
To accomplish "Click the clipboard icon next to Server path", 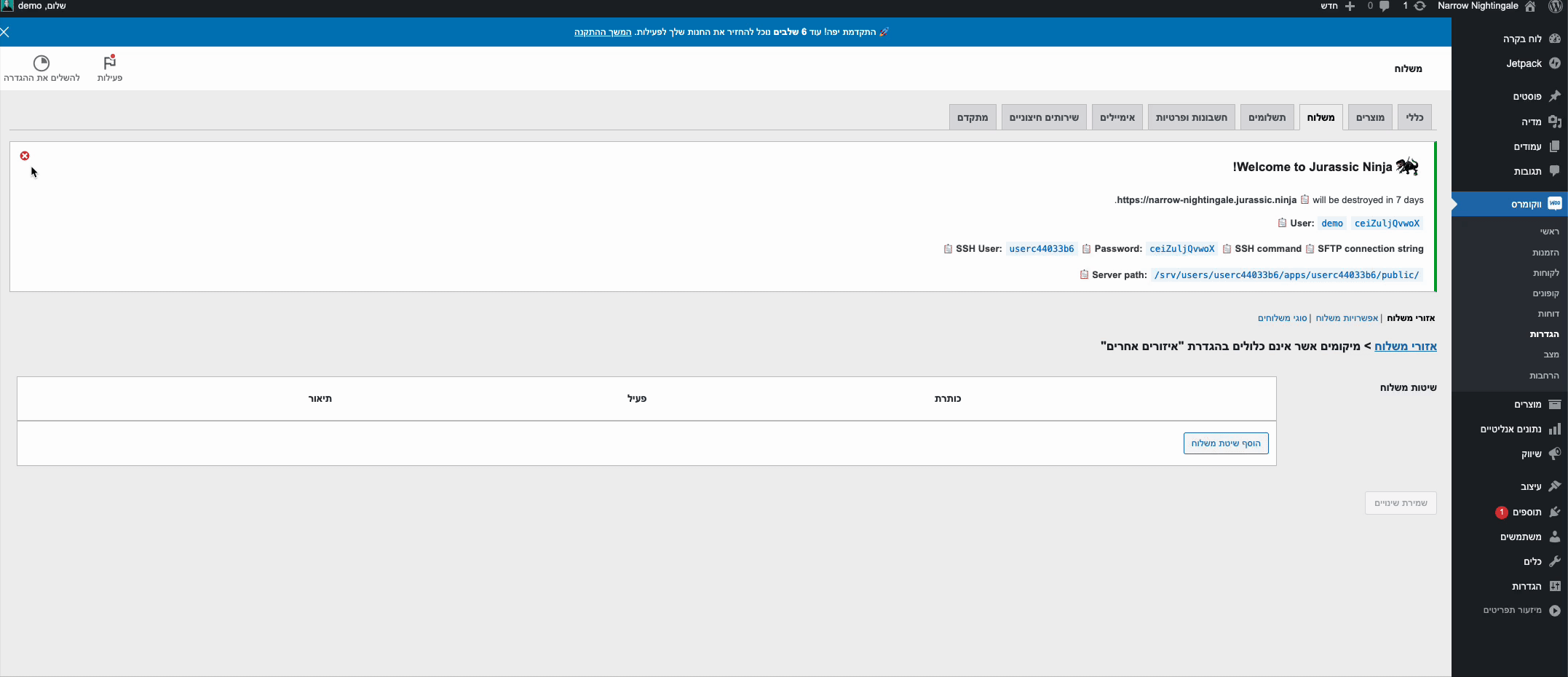I will click(1083, 275).
